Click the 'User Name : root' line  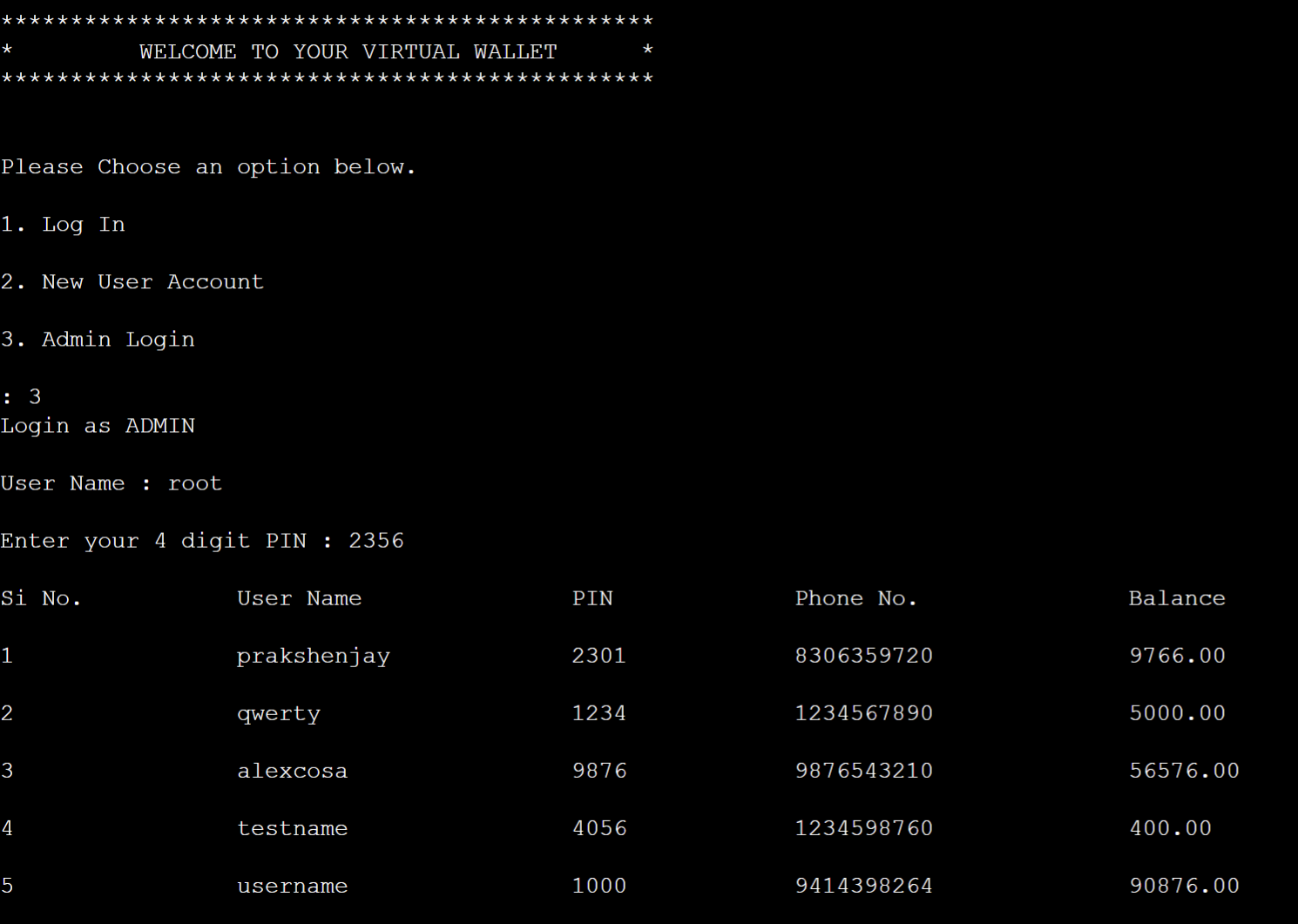(x=112, y=483)
